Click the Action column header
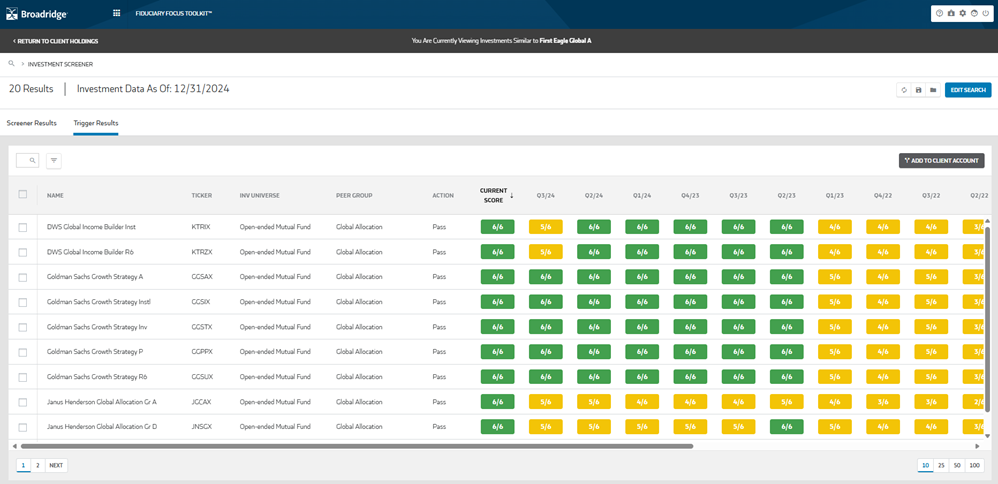This screenshot has height=484, width=998. [x=443, y=196]
